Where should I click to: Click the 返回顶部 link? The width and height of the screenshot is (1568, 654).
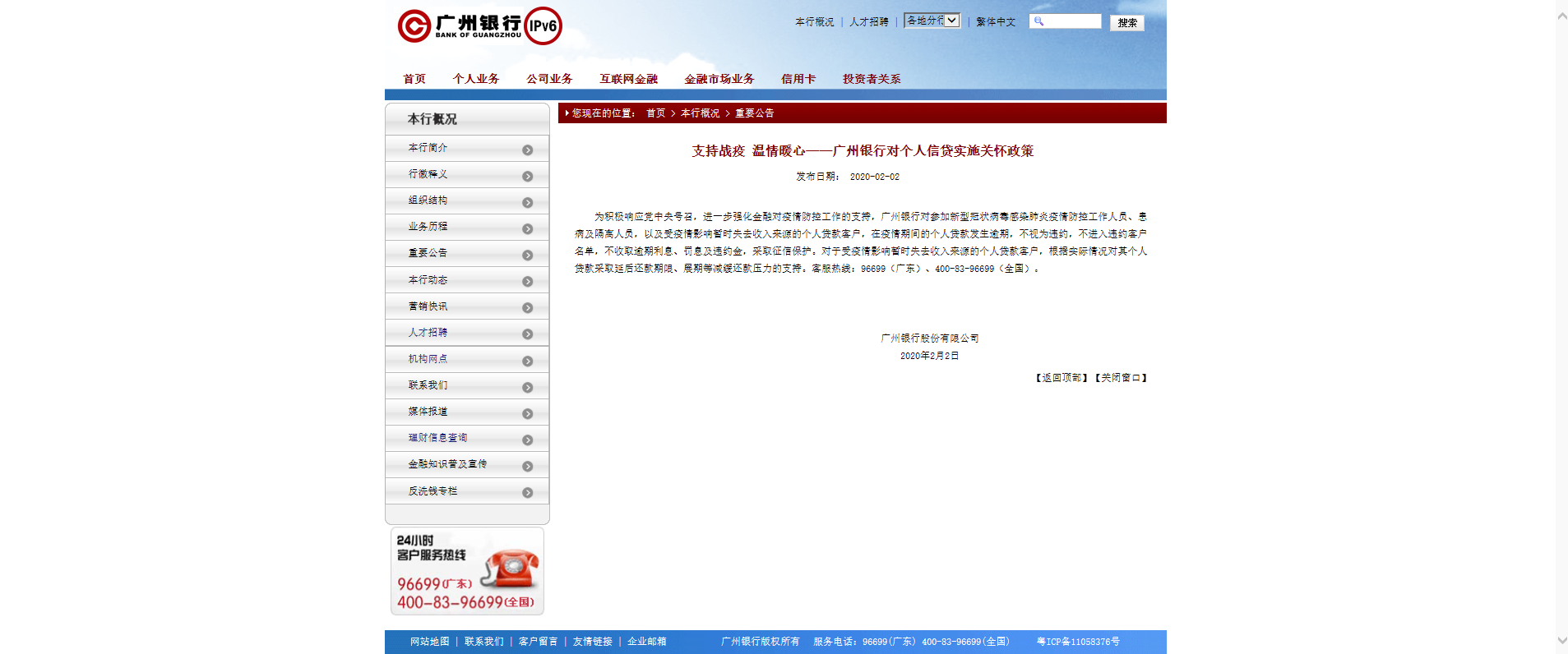pyautogui.click(x=1062, y=378)
